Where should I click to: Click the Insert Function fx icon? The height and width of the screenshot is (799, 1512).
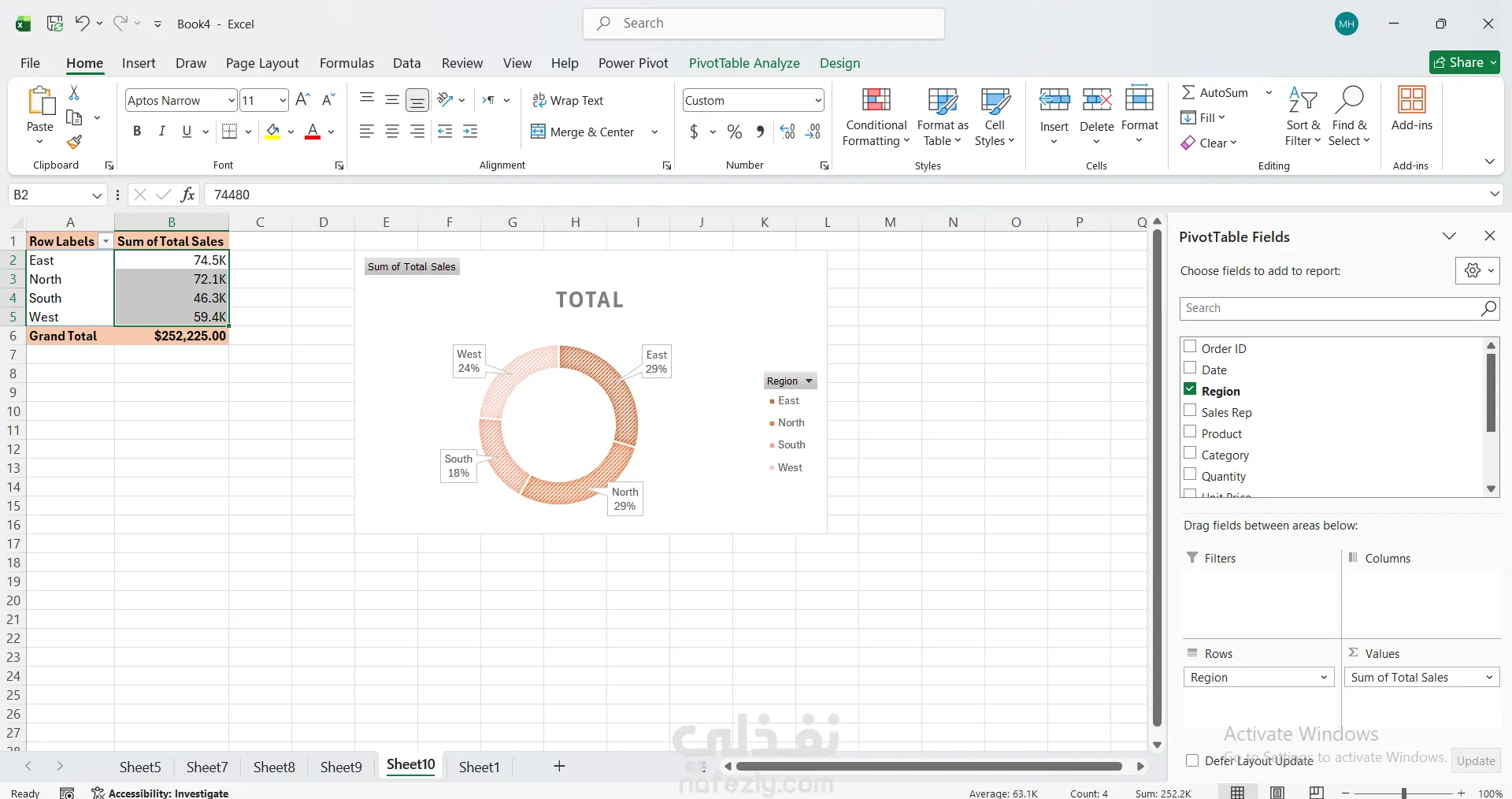tap(187, 195)
